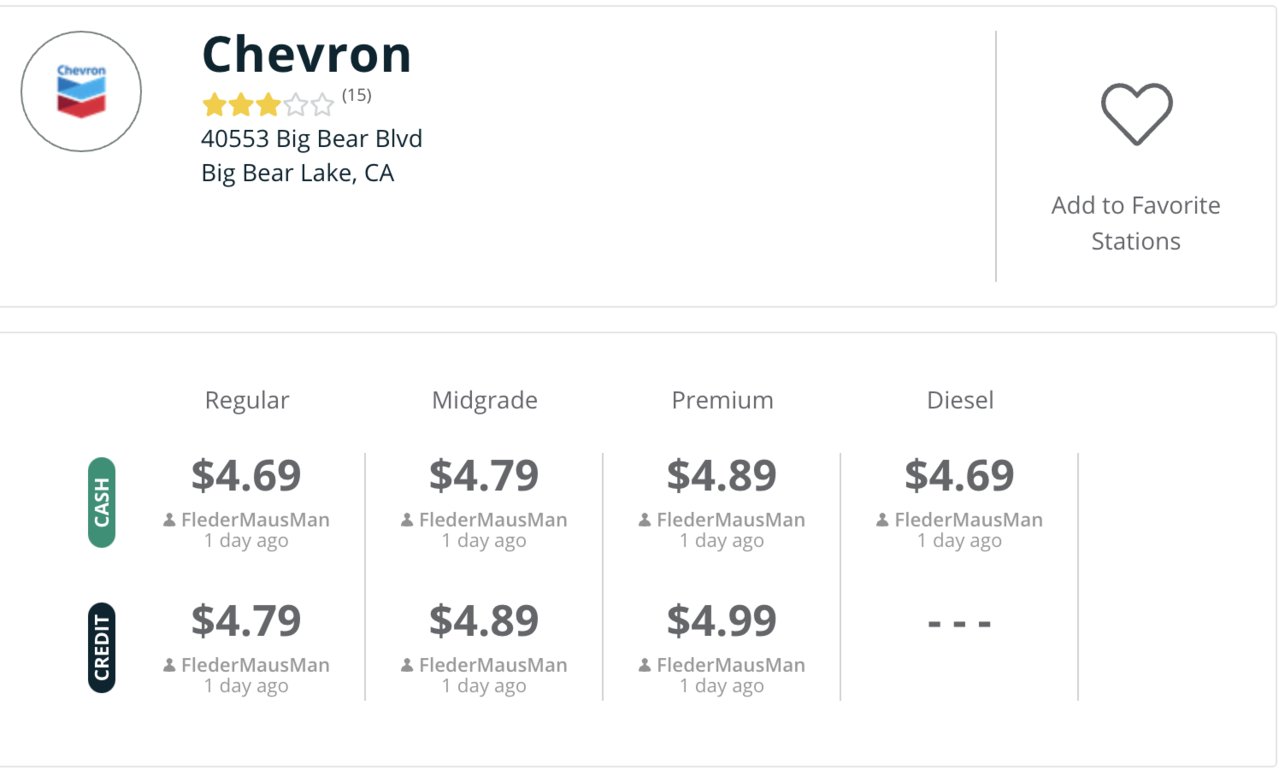
Task: Click the empty Diesel credit price dashes
Action: [960, 624]
